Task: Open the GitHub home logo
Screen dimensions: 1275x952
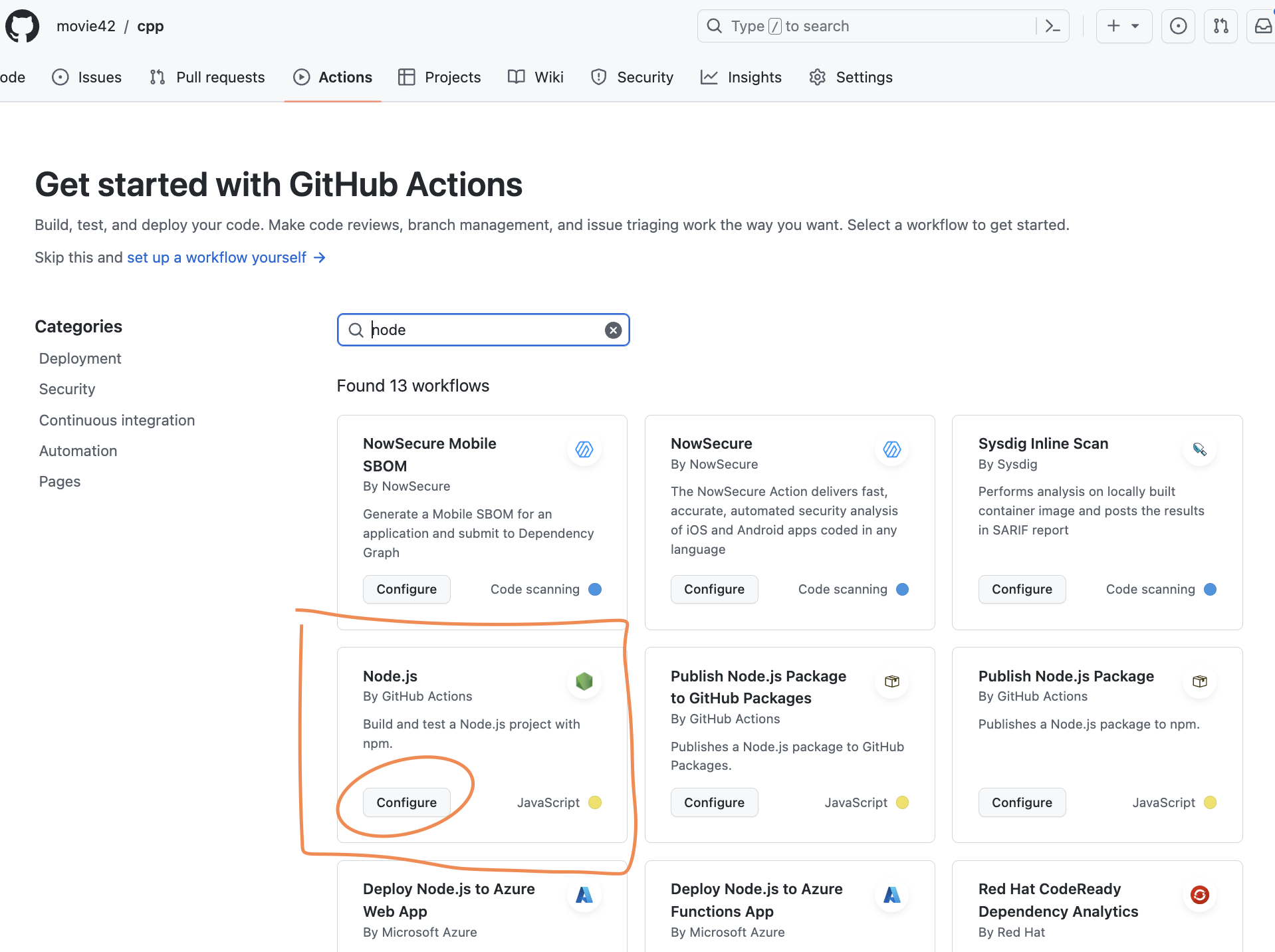Action: tap(22, 26)
